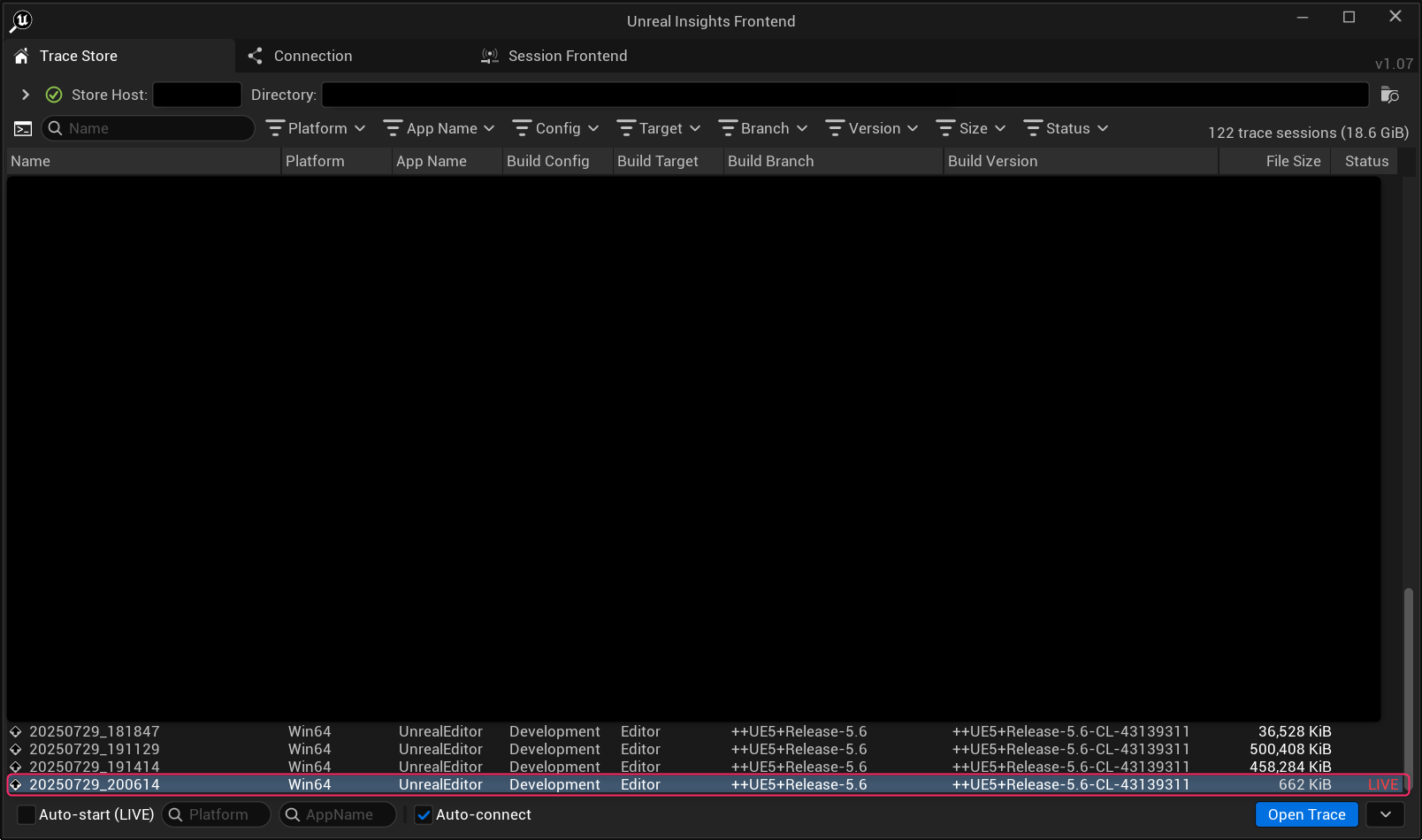Disable the Auto-connect checkbox
The height and width of the screenshot is (840, 1422).
pyautogui.click(x=424, y=814)
